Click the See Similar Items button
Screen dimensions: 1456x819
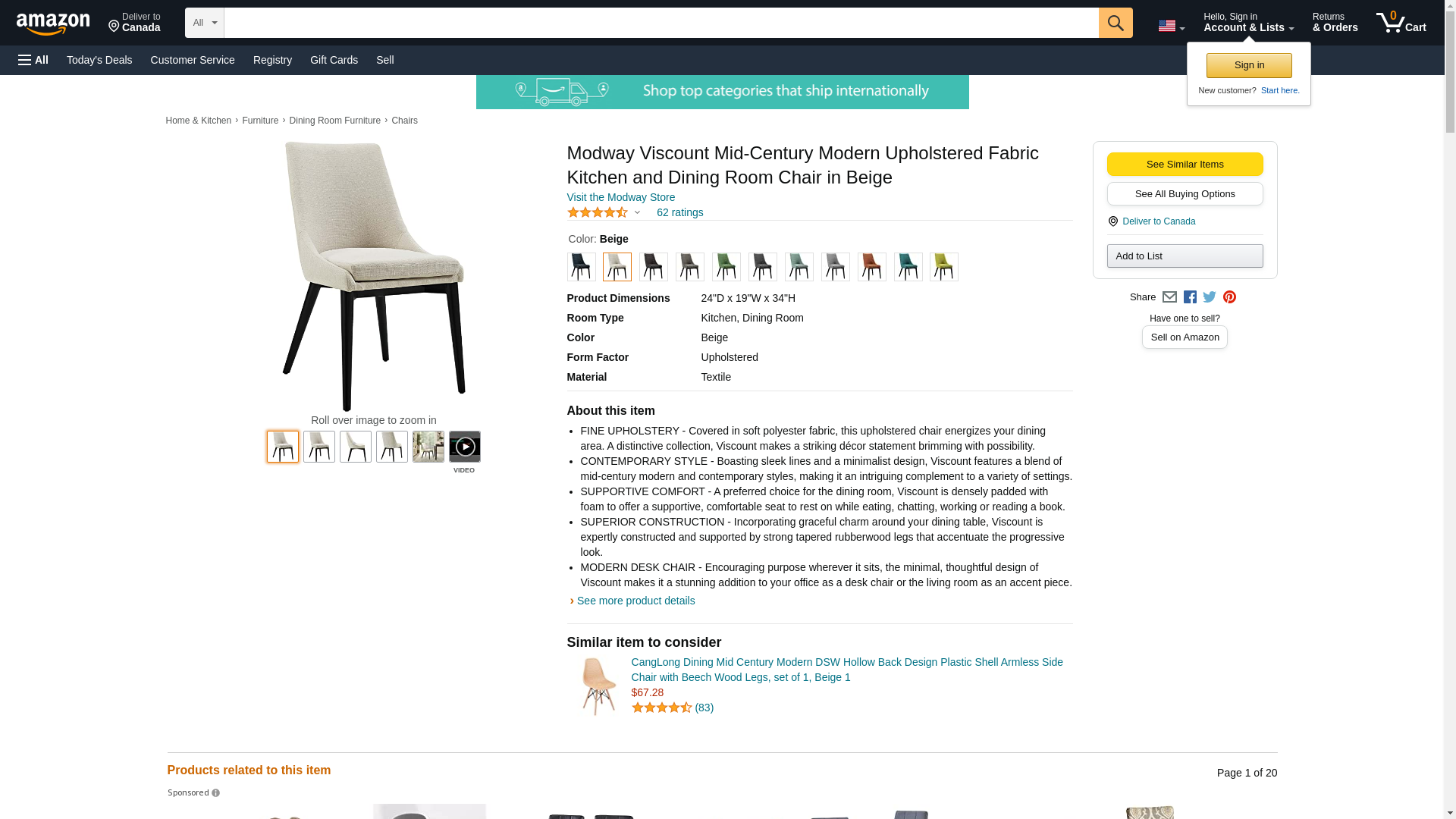(1185, 165)
